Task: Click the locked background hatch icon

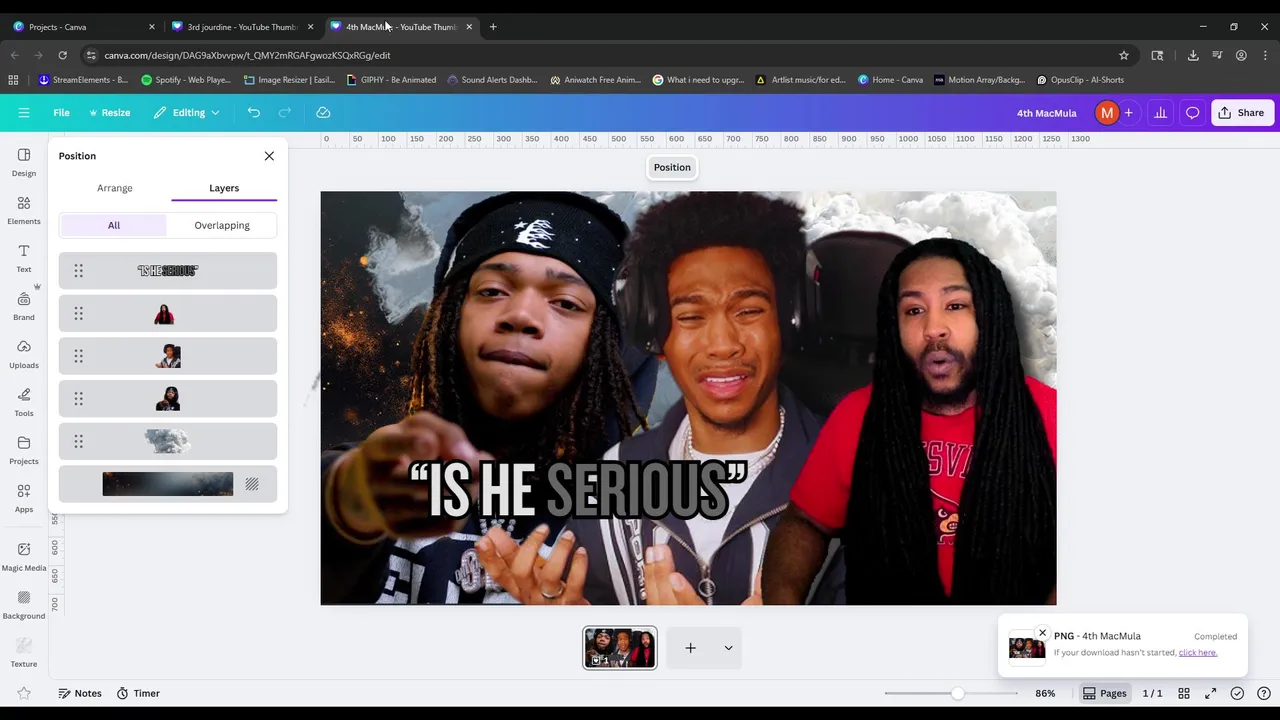Action: pos(252,484)
